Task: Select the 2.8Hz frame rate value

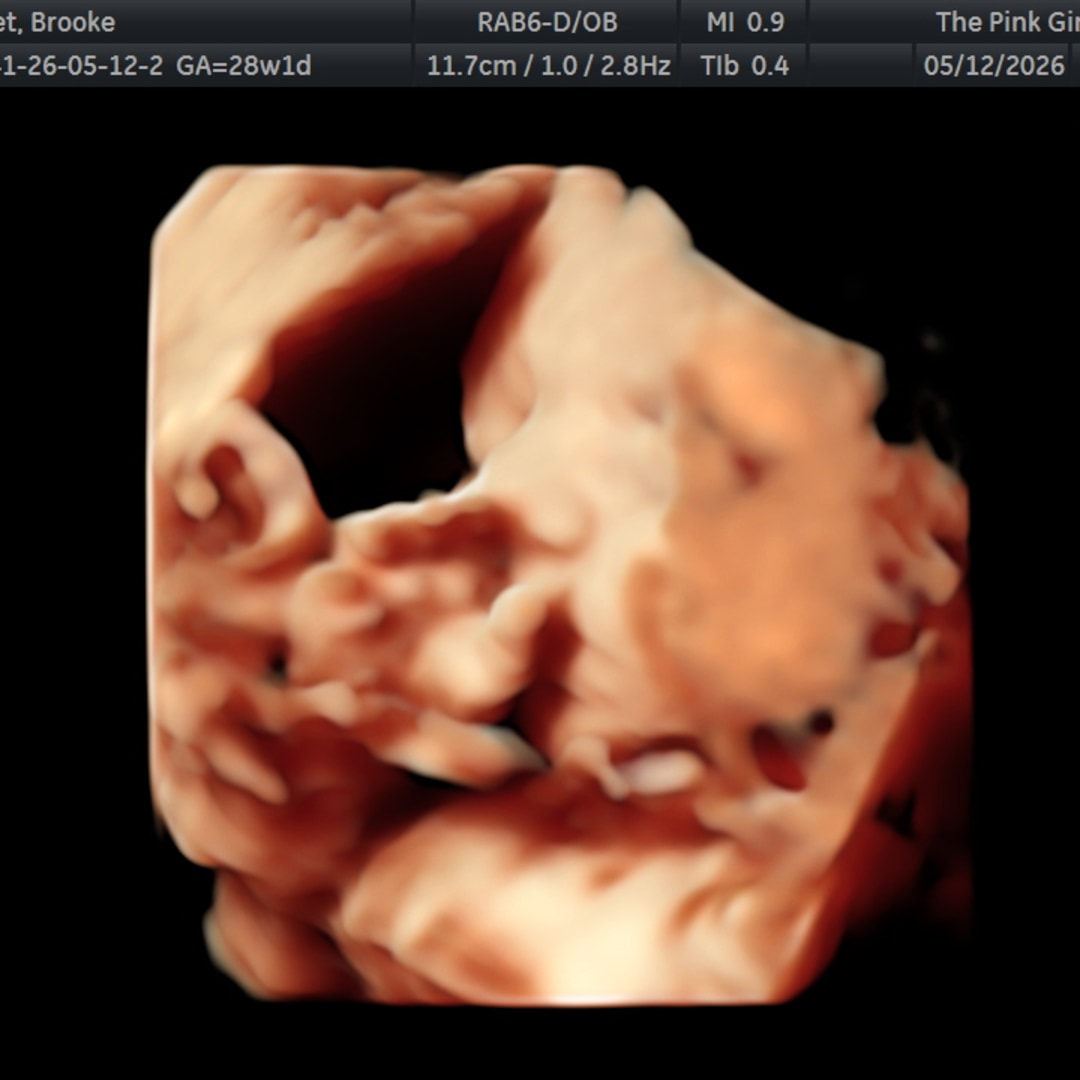Action: [636, 66]
